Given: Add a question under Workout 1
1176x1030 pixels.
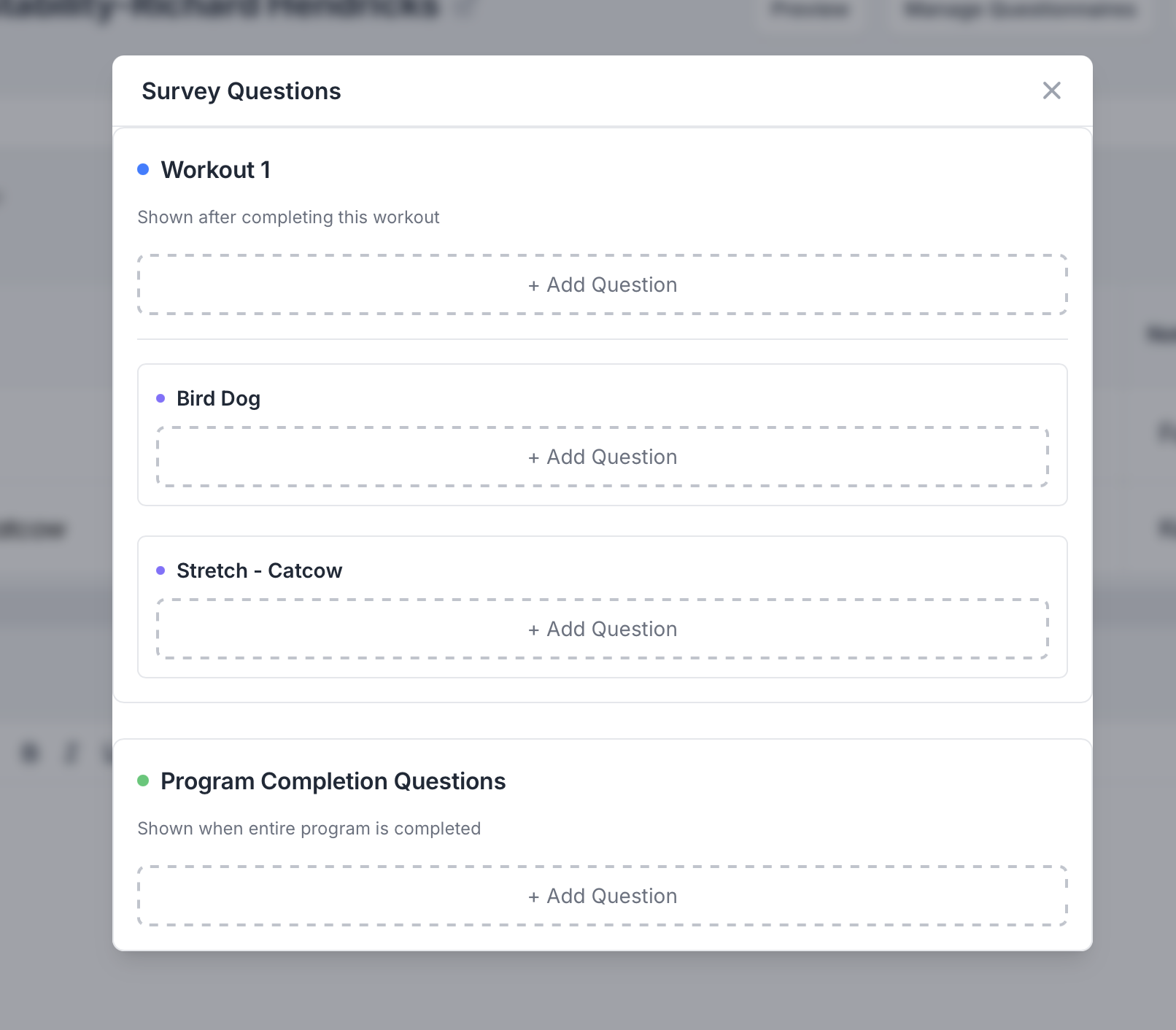Looking at the screenshot, I should 603,284.
